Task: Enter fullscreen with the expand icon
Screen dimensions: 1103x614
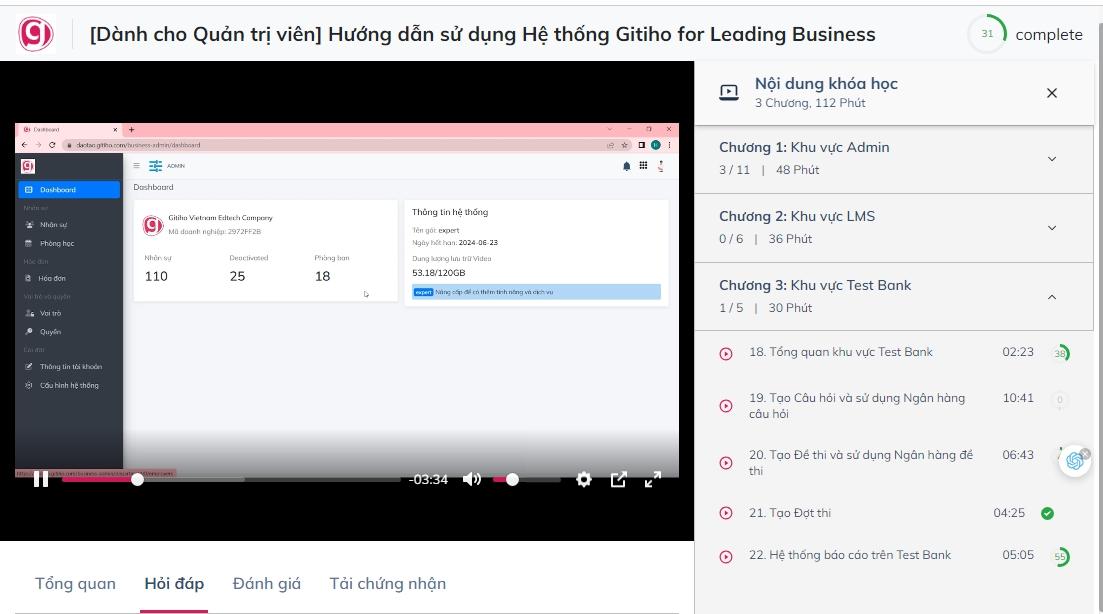Action: tap(654, 479)
